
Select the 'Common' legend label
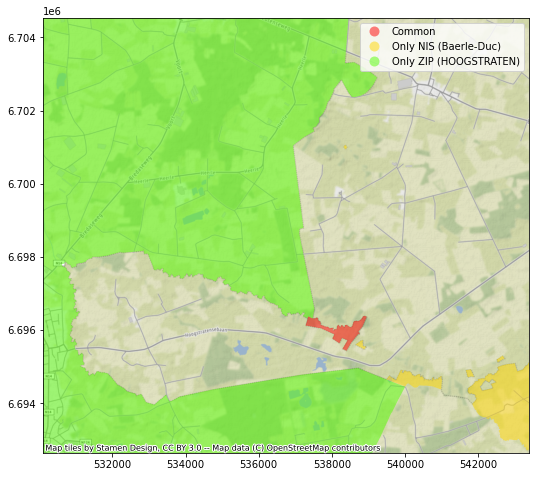click(413, 31)
